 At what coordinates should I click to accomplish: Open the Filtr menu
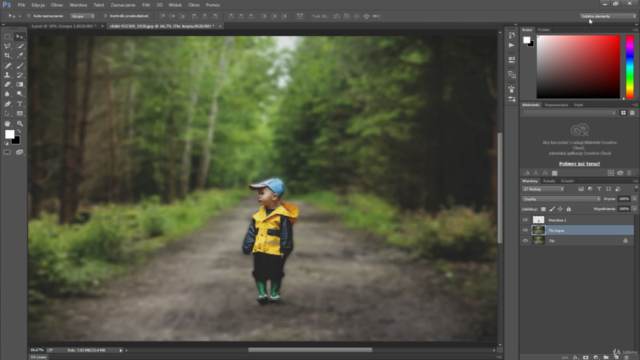[146, 5]
